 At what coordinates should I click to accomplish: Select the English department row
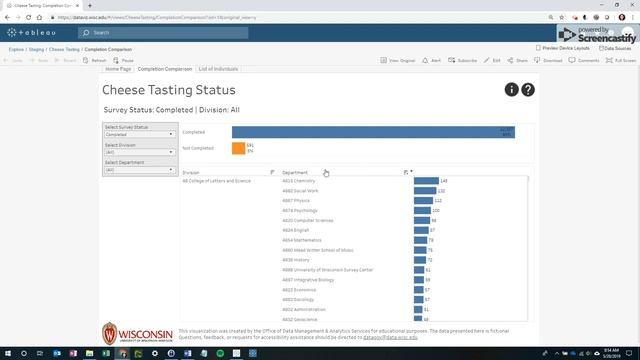click(296, 230)
